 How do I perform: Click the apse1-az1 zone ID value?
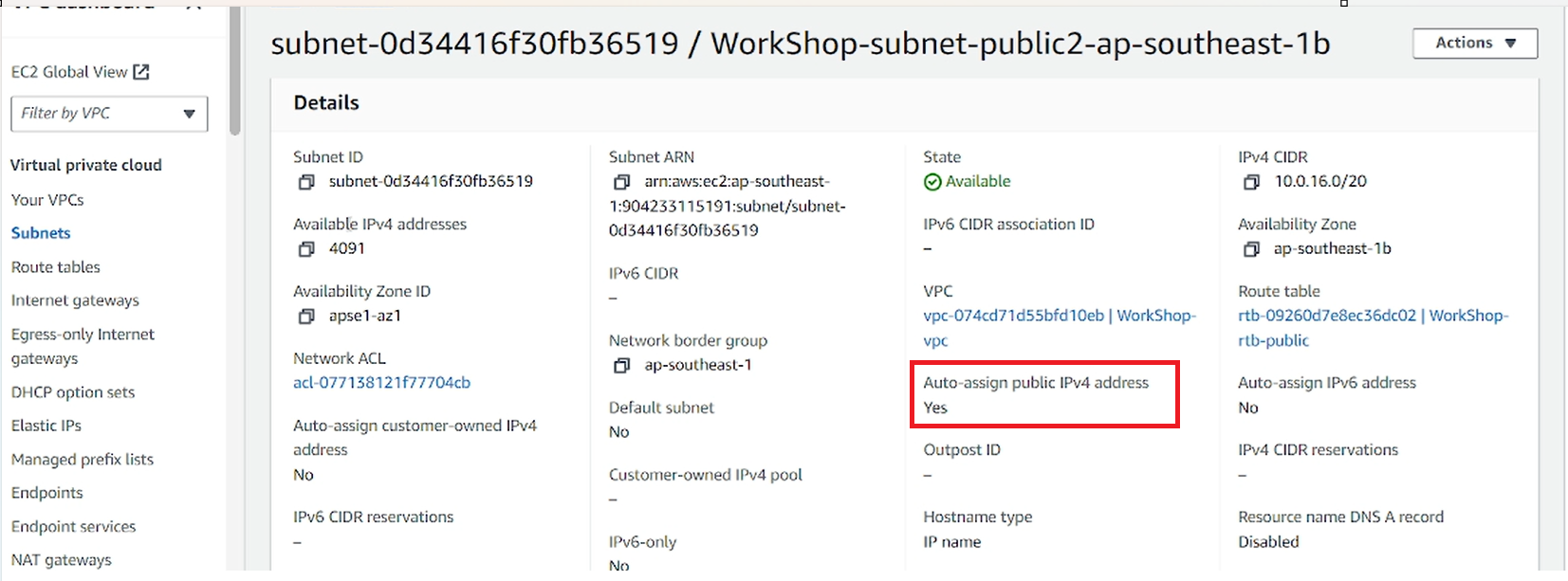pyautogui.click(x=365, y=316)
